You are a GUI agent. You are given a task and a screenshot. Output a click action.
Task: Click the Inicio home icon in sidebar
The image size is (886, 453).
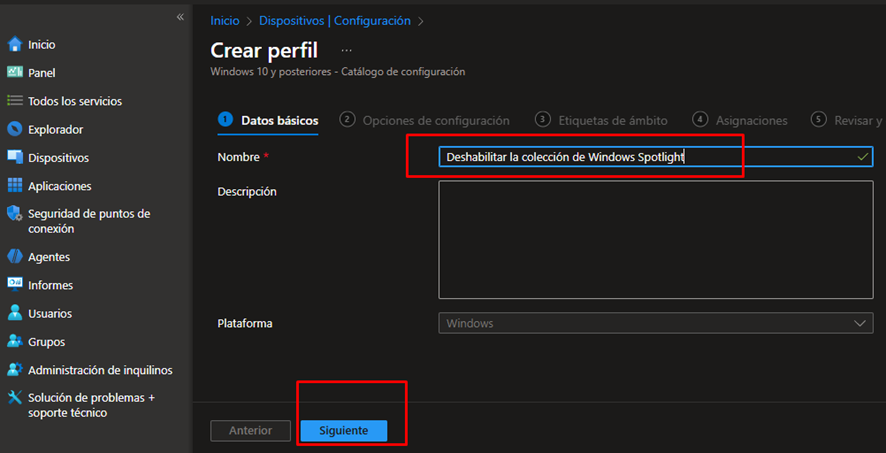pos(15,44)
